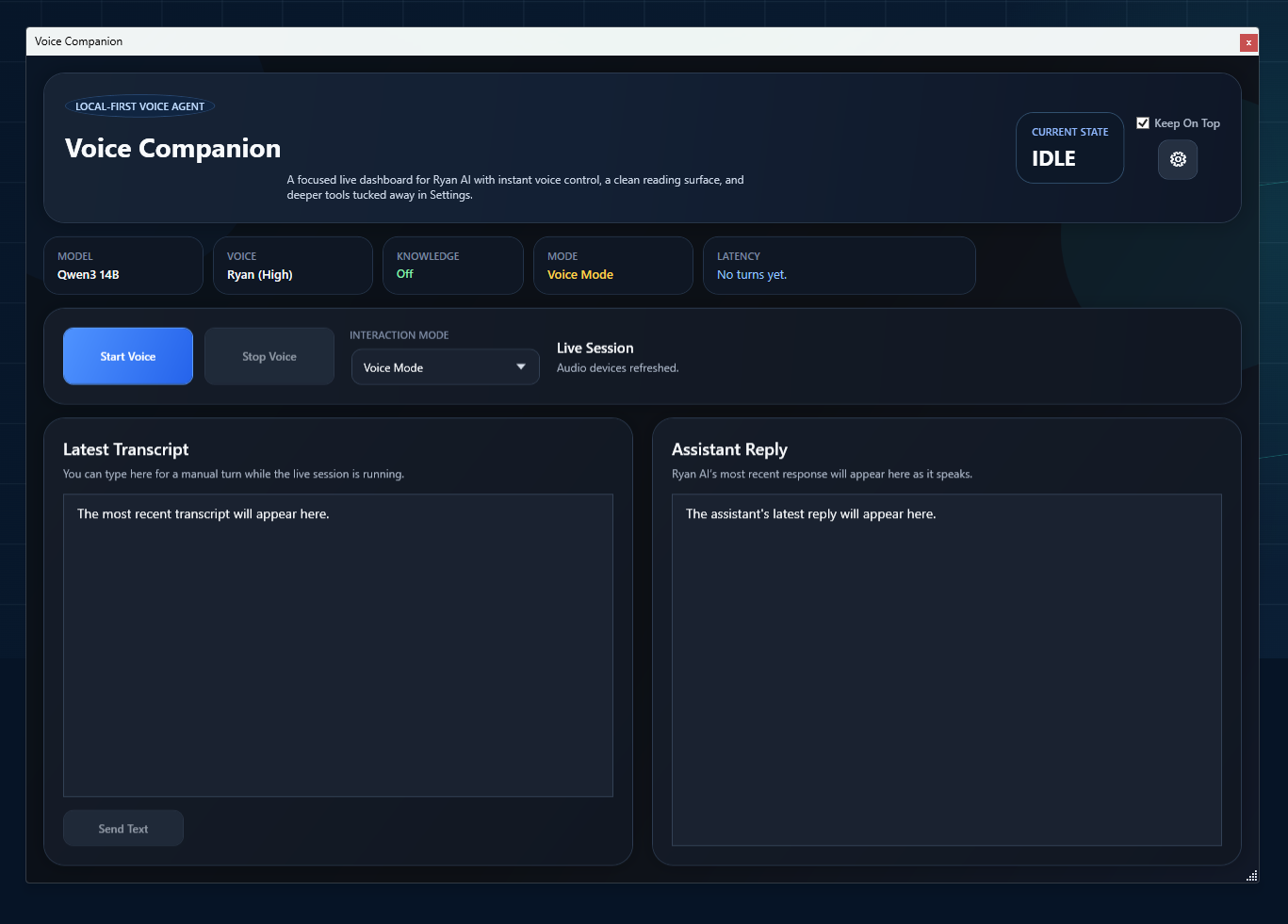Click the Local-First Voice Agent badge
Screen dimensions: 1288x924
139,106
